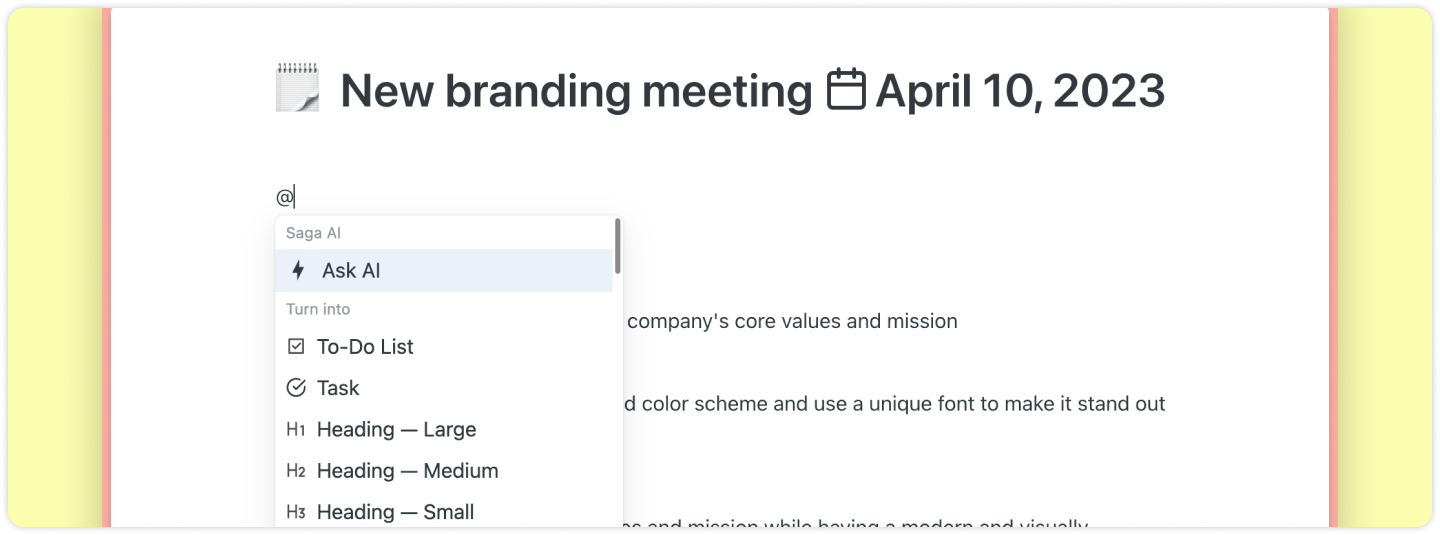
Task: Click the "New branding meeting" title text
Action: (576, 91)
